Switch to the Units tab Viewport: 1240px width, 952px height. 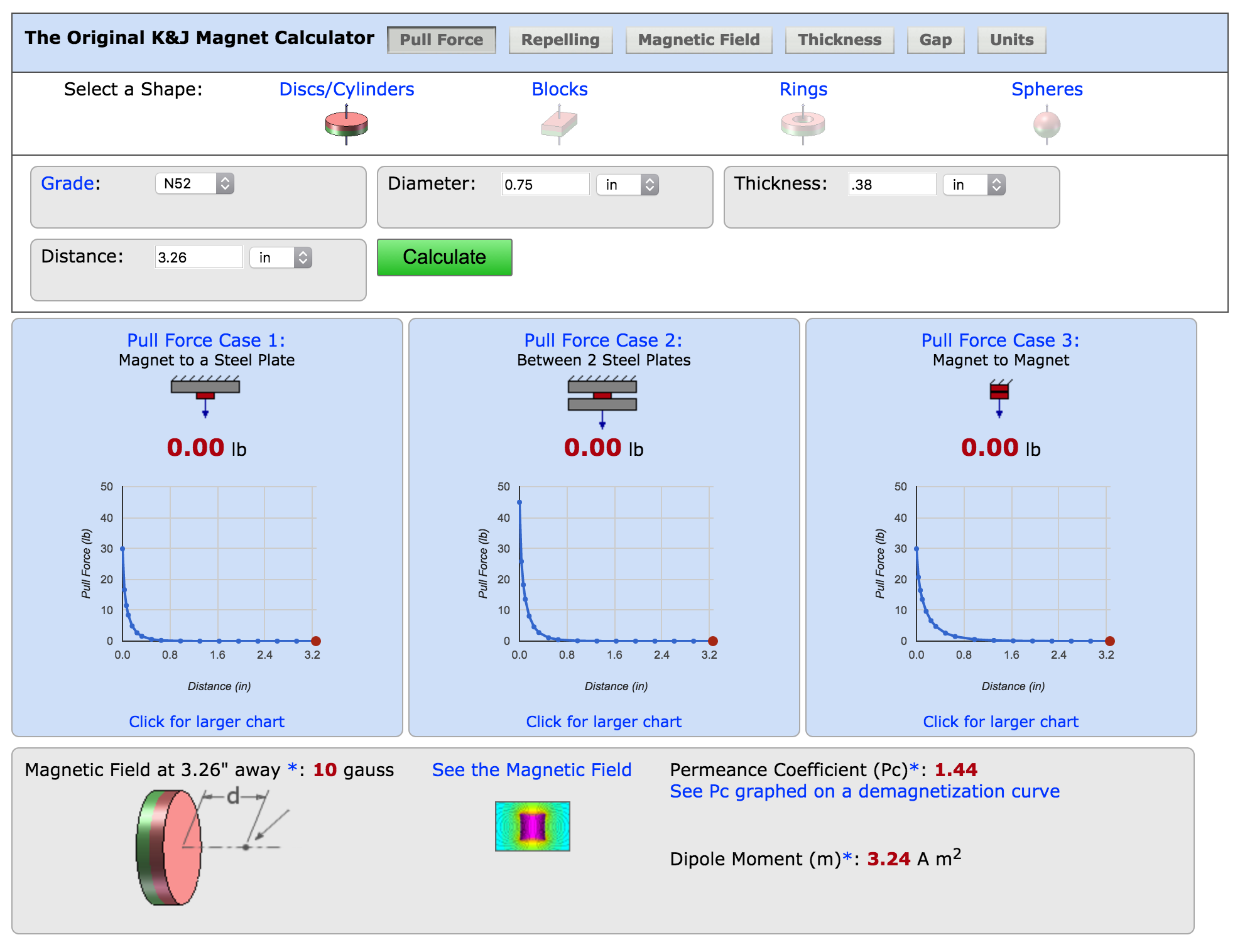click(x=1011, y=40)
